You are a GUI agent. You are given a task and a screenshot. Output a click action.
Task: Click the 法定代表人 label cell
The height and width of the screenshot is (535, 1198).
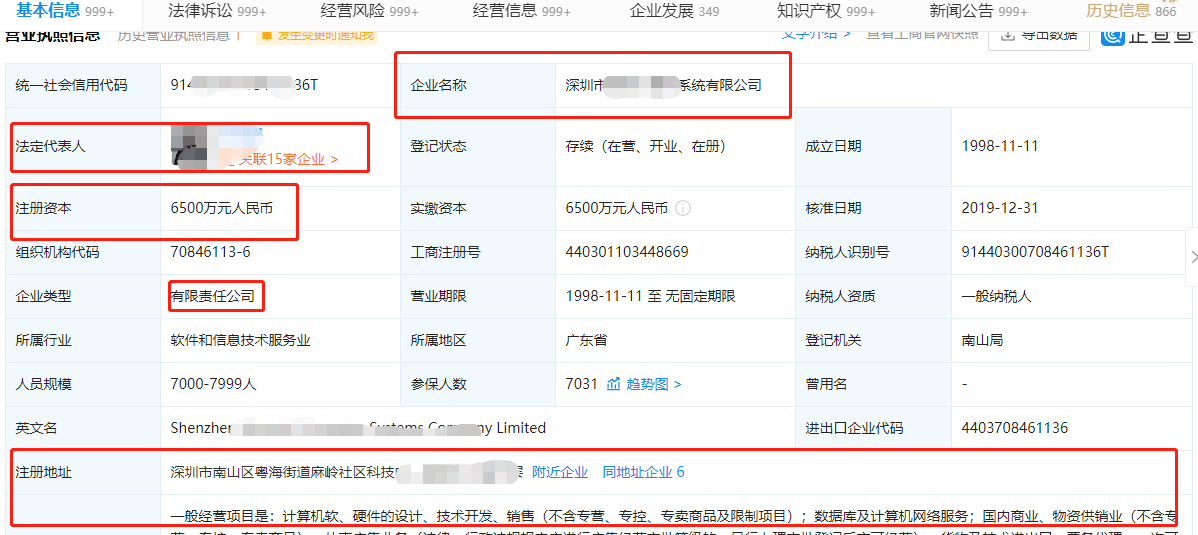tap(83, 146)
